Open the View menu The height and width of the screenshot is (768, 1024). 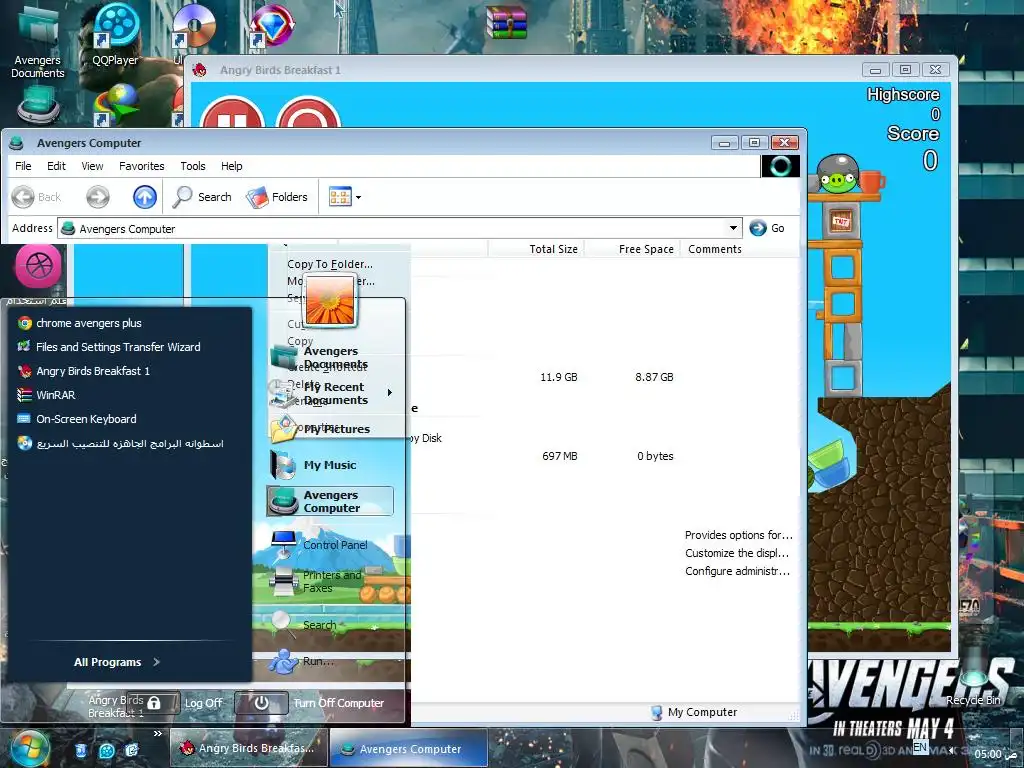(92, 166)
